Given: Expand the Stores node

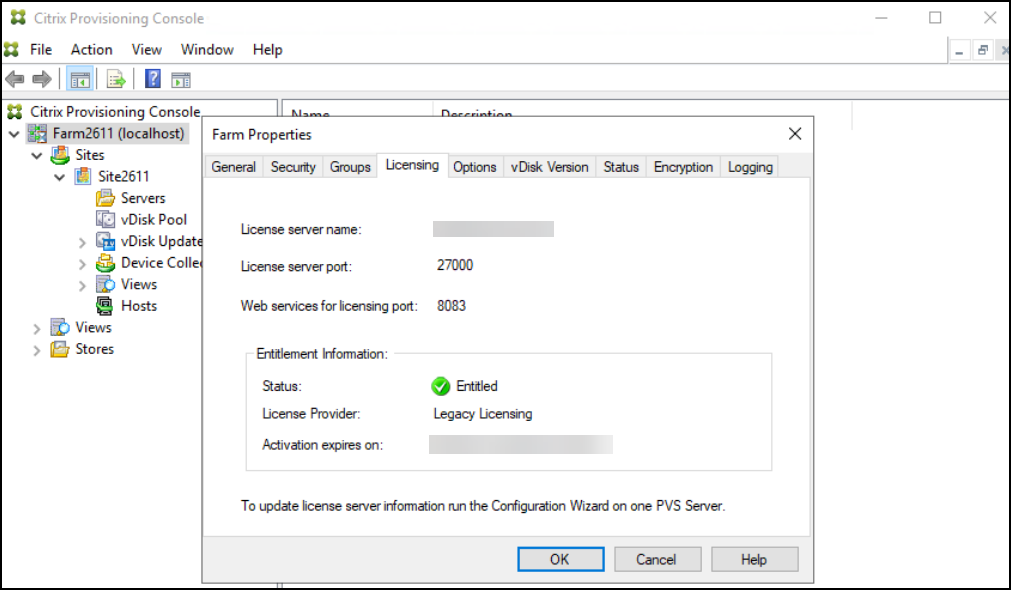Looking at the screenshot, I should tap(37, 348).
